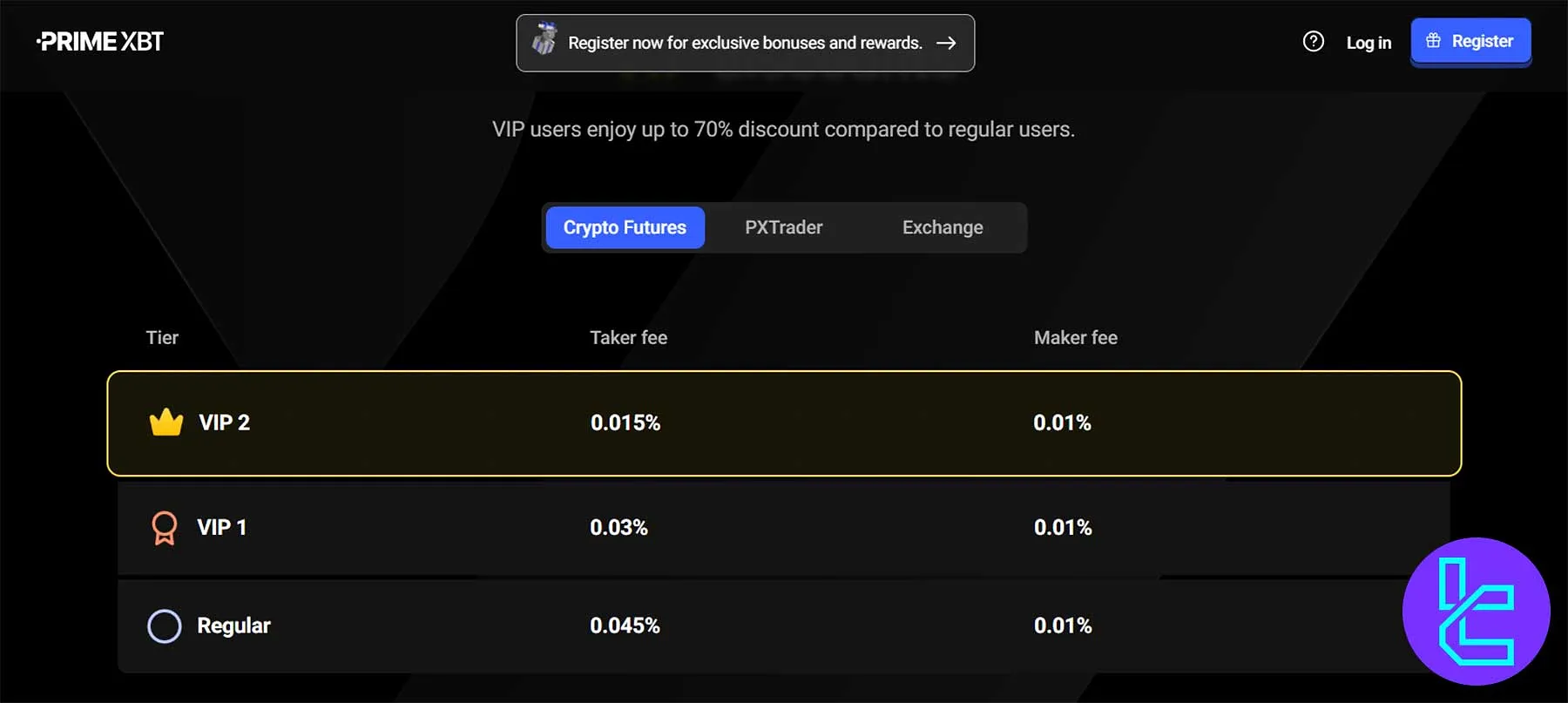Screen dimensions: 1568x703
Task: Select the circle icon beside Regular tier
Action: tap(164, 625)
